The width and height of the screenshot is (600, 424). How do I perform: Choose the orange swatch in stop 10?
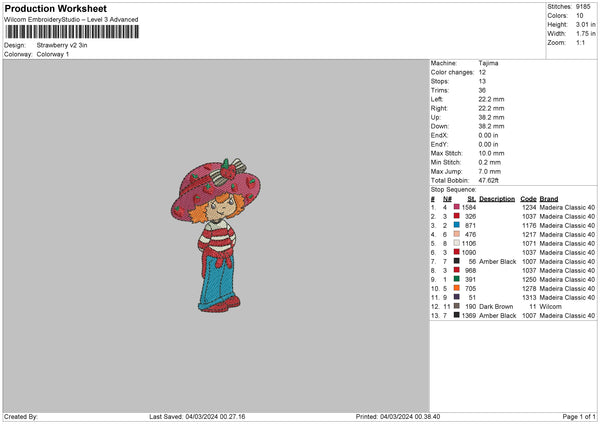456,287
